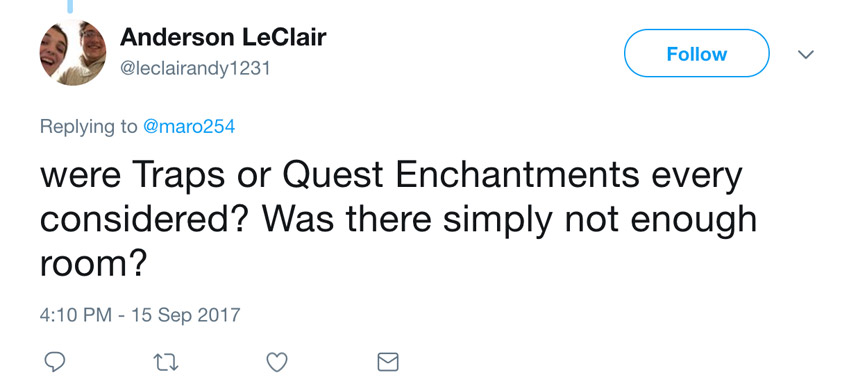Retweet this post using the arrows icon
The width and height of the screenshot is (850, 389).
click(166, 362)
